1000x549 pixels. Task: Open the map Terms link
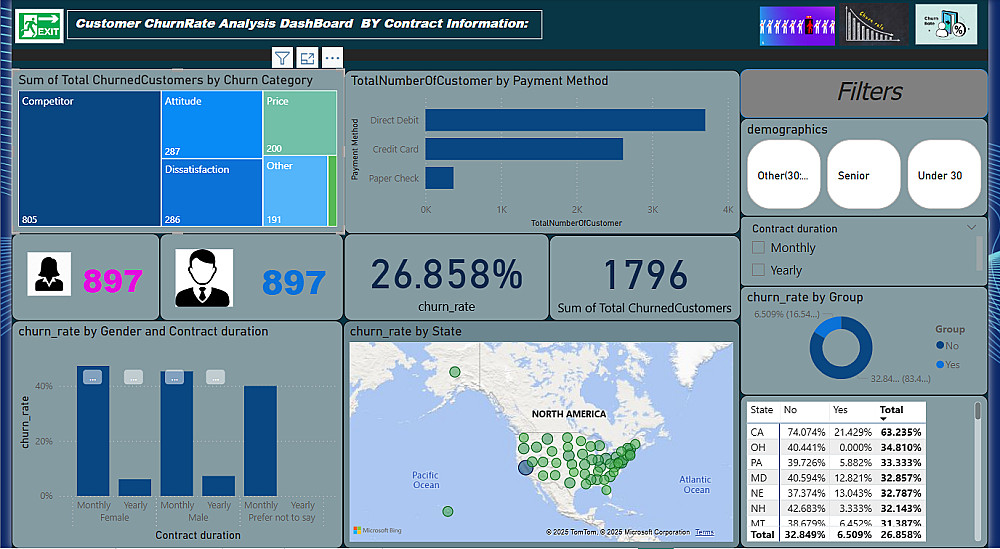(704, 532)
